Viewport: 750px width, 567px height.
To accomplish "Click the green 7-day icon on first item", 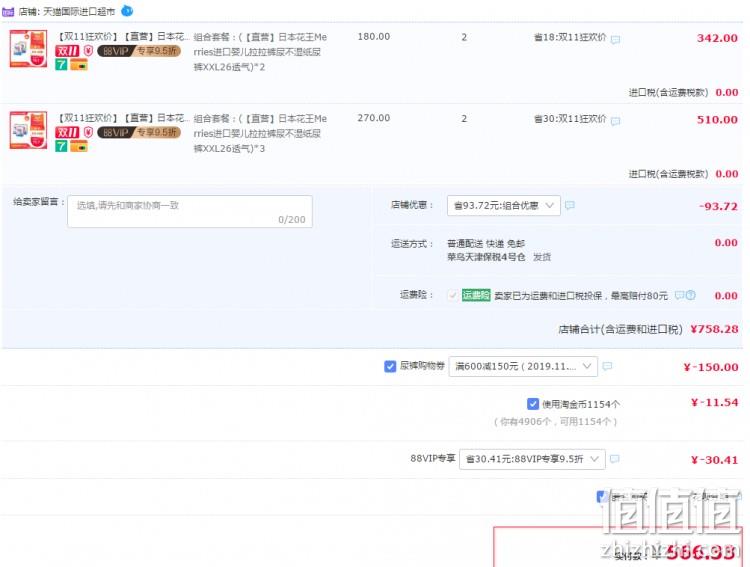I will pos(61,65).
